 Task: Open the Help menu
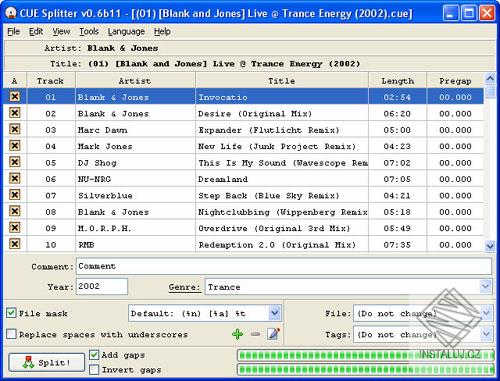162,31
